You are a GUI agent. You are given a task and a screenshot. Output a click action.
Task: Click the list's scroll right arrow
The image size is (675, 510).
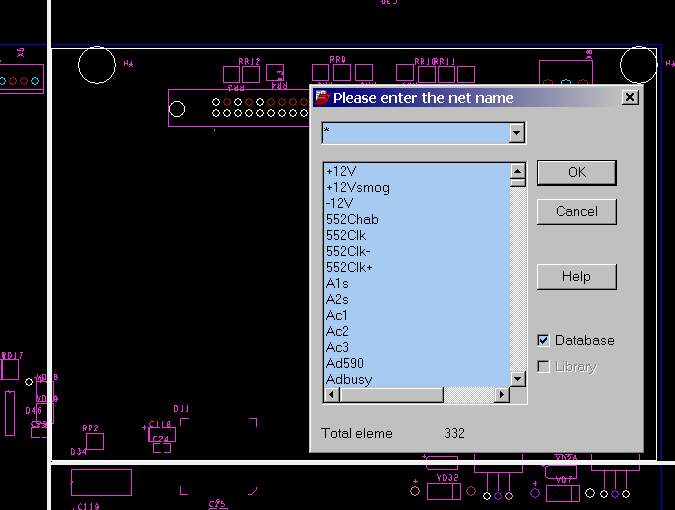pyautogui.click(x=502, y=395)
